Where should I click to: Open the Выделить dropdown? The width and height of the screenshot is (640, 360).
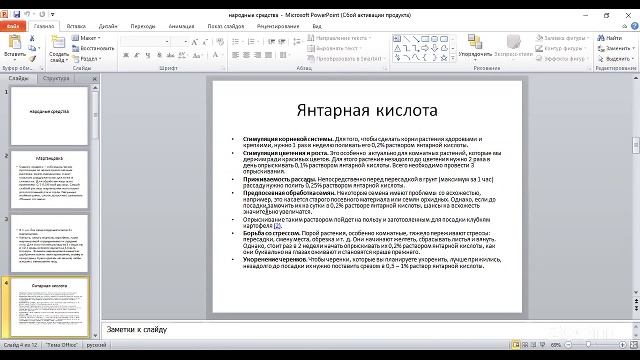(x=616, y=59)
